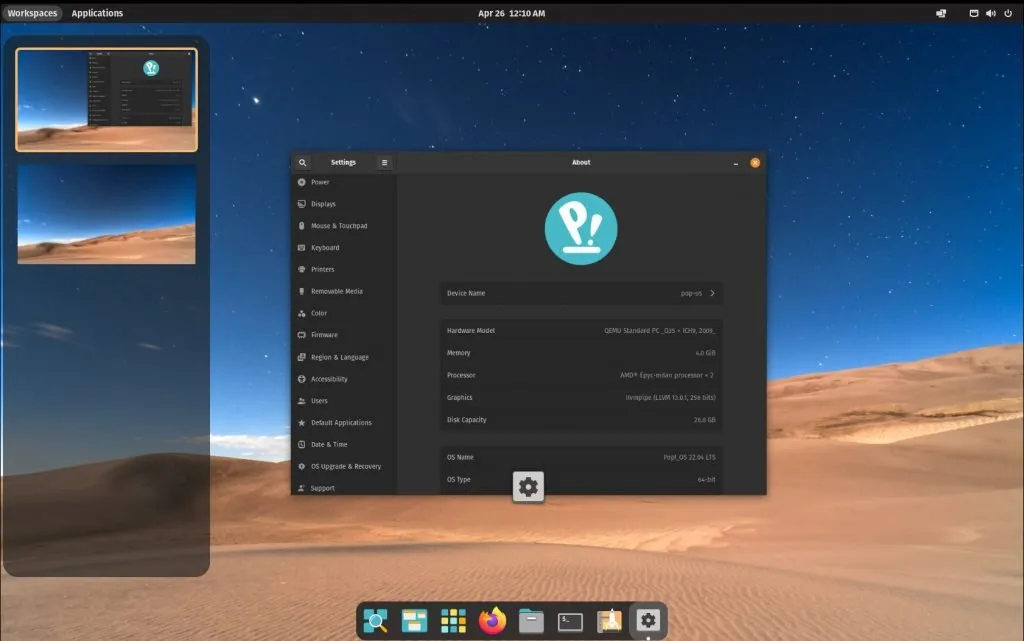Open the Workspaces menu
The image size is (1024, 641).
coord(33,13)
